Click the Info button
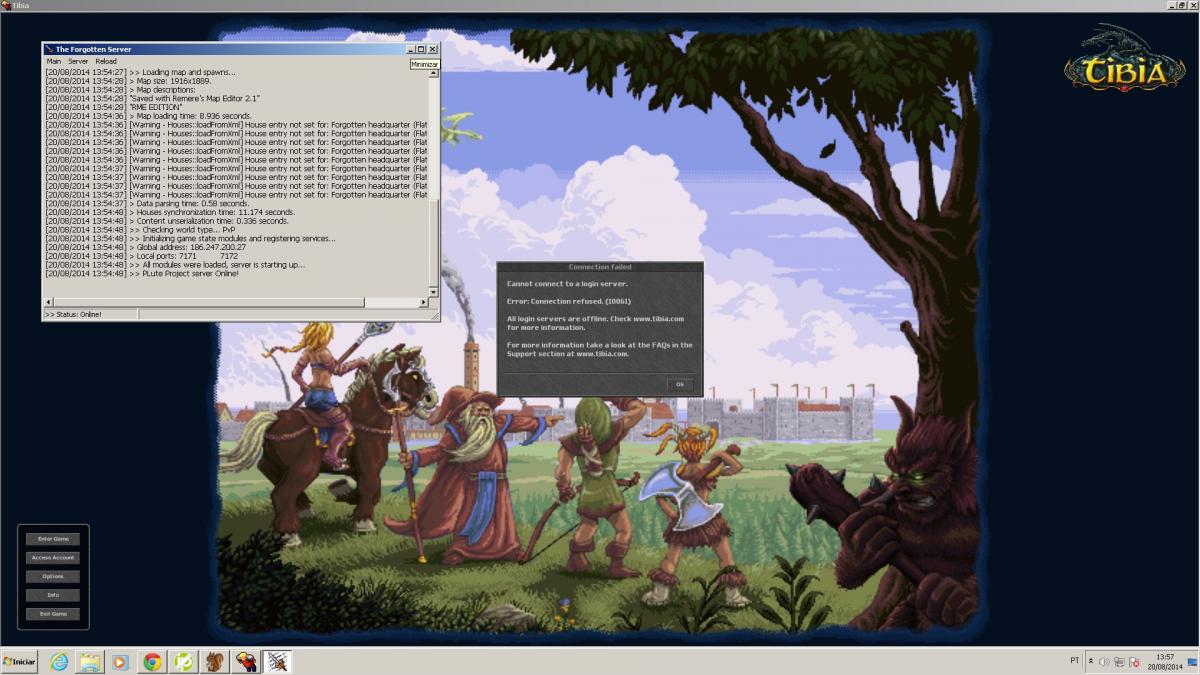 53,595
